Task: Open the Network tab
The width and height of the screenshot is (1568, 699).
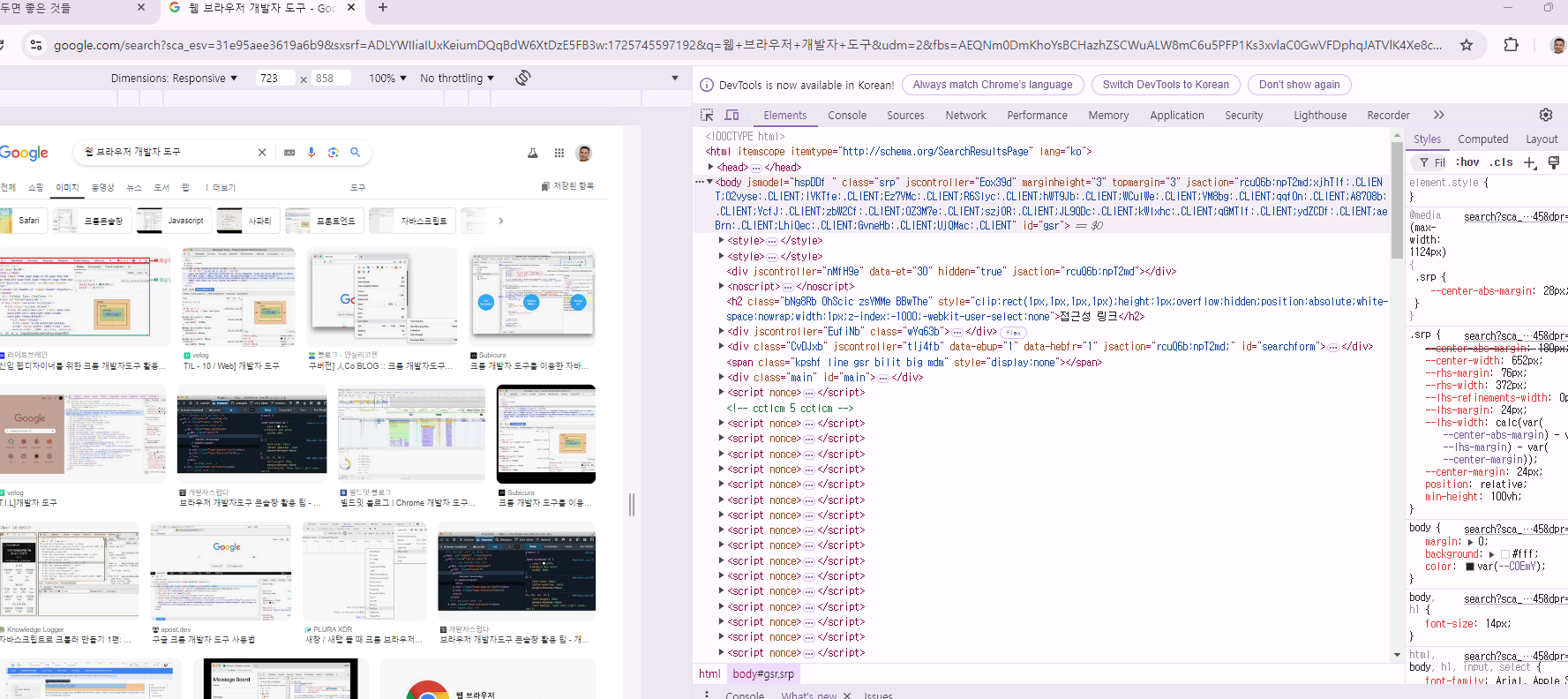Action: click(965, 115)
